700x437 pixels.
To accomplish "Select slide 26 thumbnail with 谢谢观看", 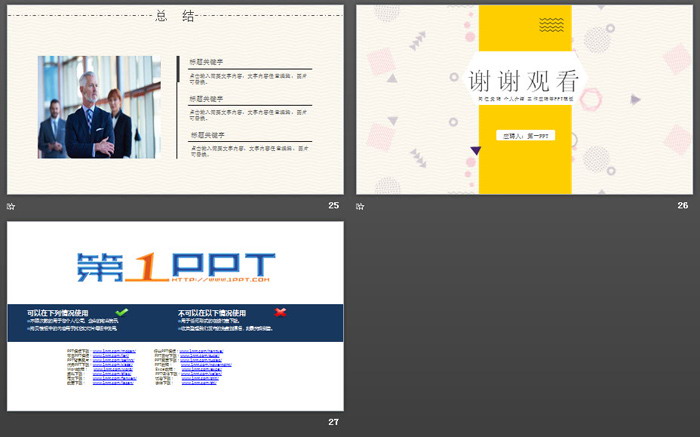I will (x=525, y=100).
